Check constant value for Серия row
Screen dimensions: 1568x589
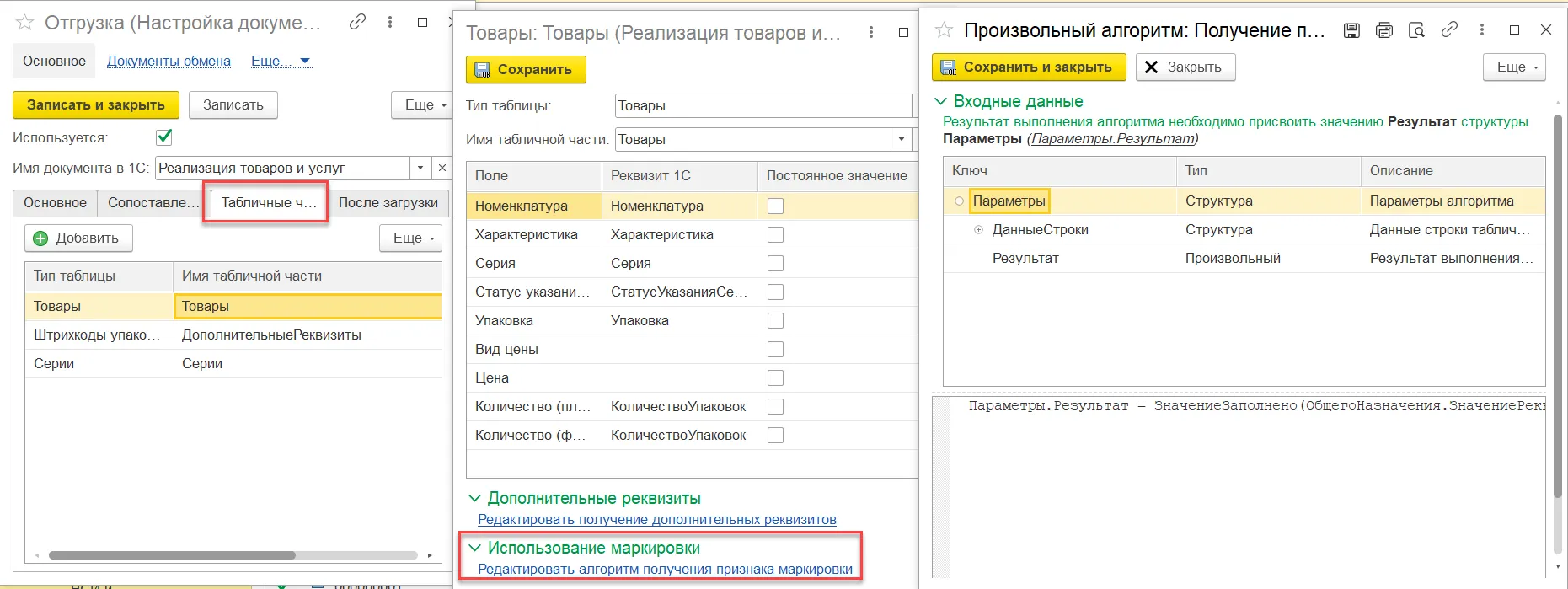point(776,263)
